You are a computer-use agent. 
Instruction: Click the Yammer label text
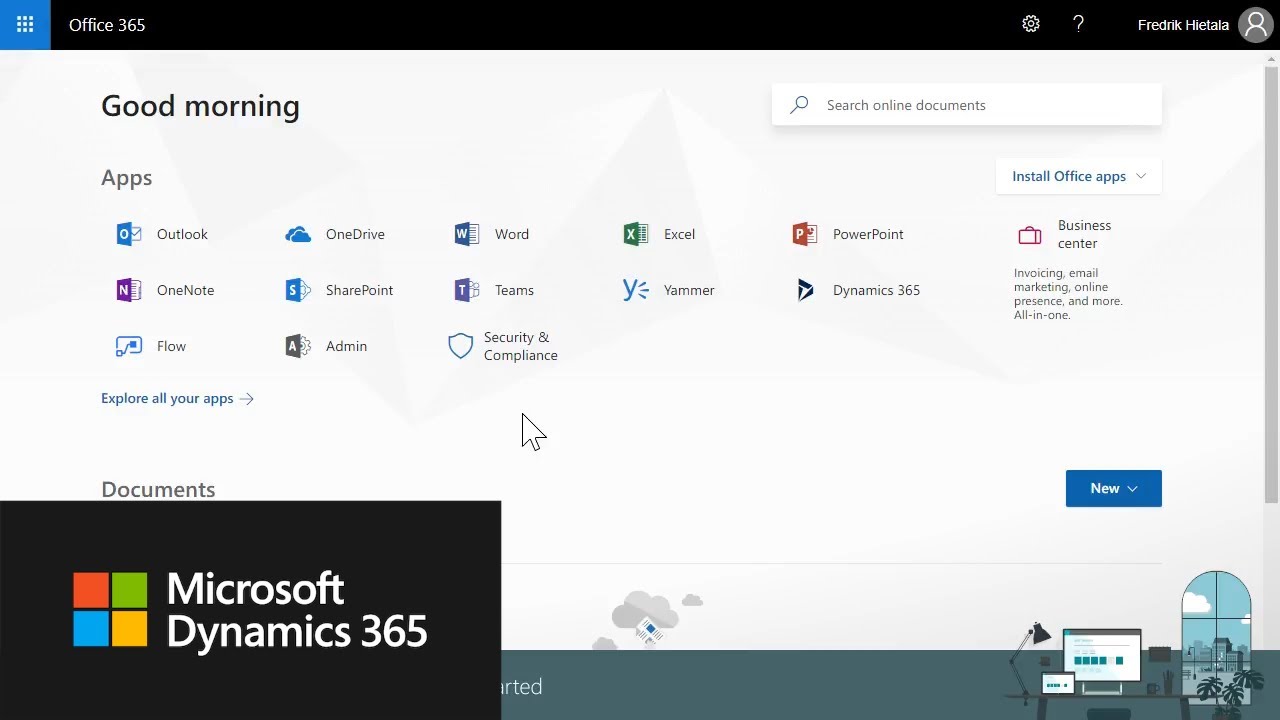coord(689,290)
